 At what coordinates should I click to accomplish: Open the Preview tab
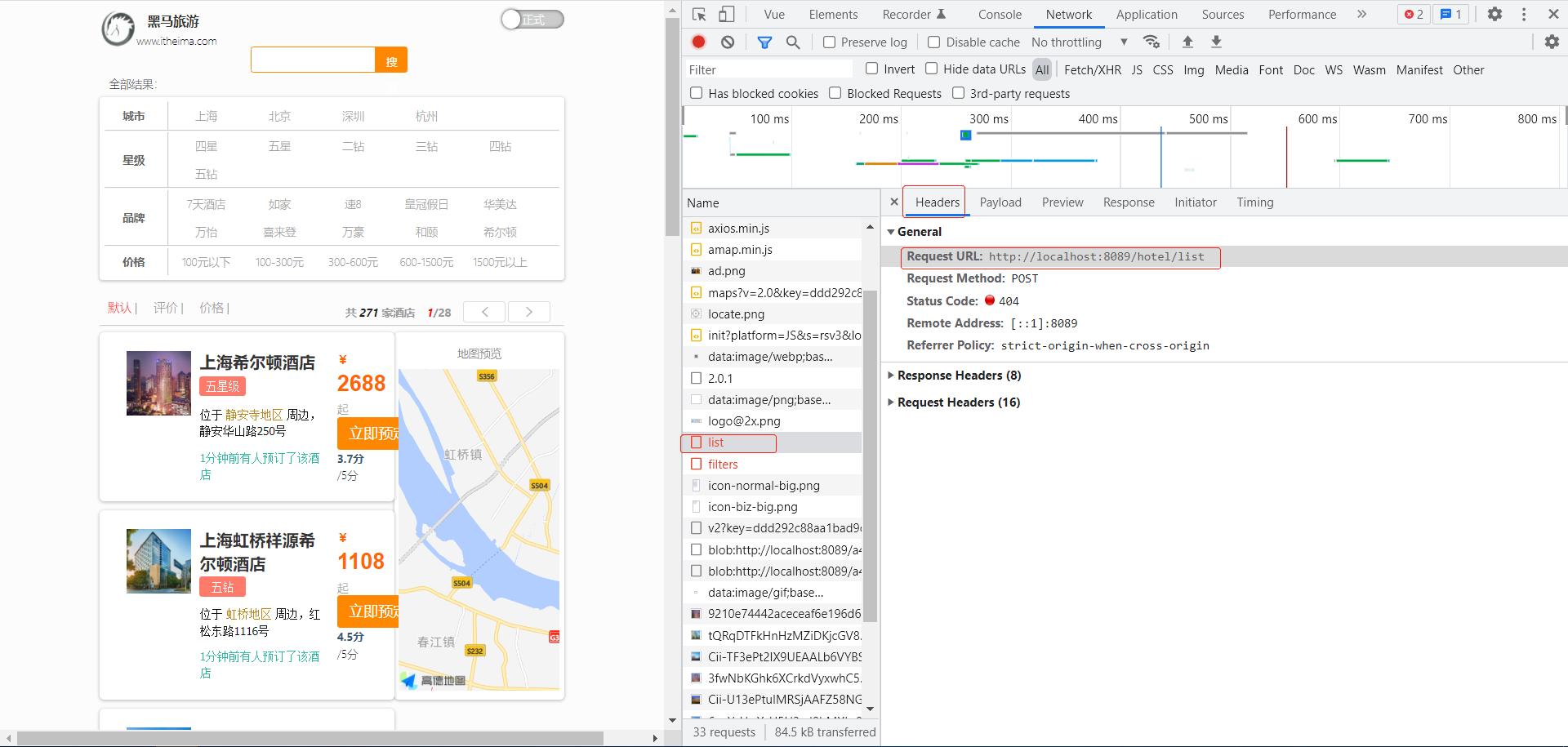tap(1062, 202)
